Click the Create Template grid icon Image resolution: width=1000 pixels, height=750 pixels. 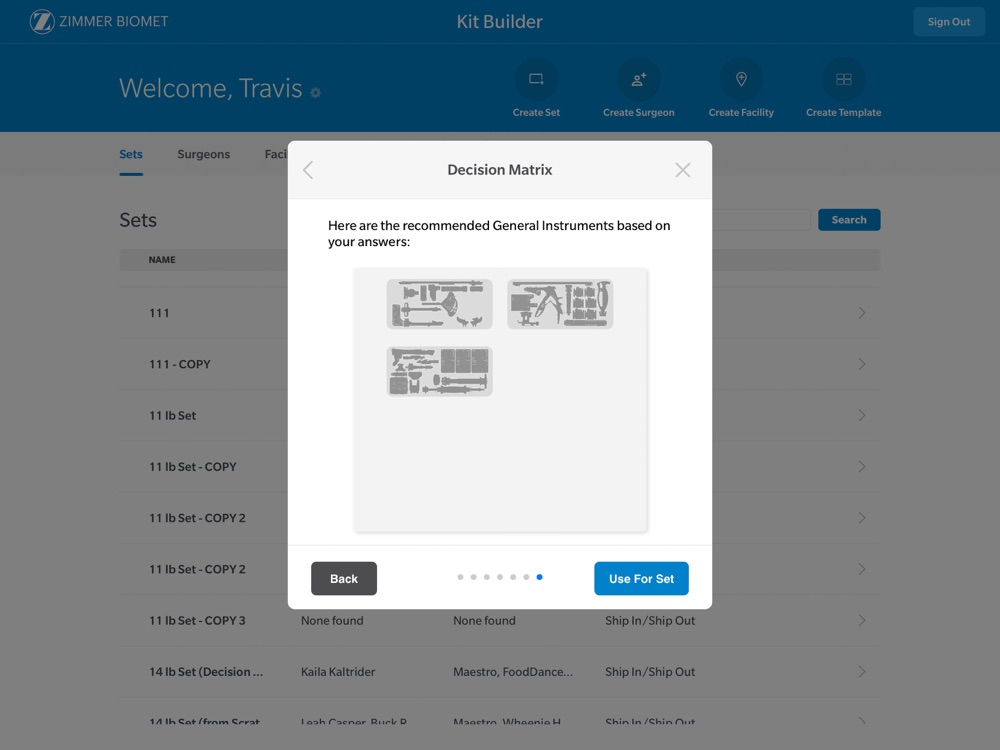843,79
